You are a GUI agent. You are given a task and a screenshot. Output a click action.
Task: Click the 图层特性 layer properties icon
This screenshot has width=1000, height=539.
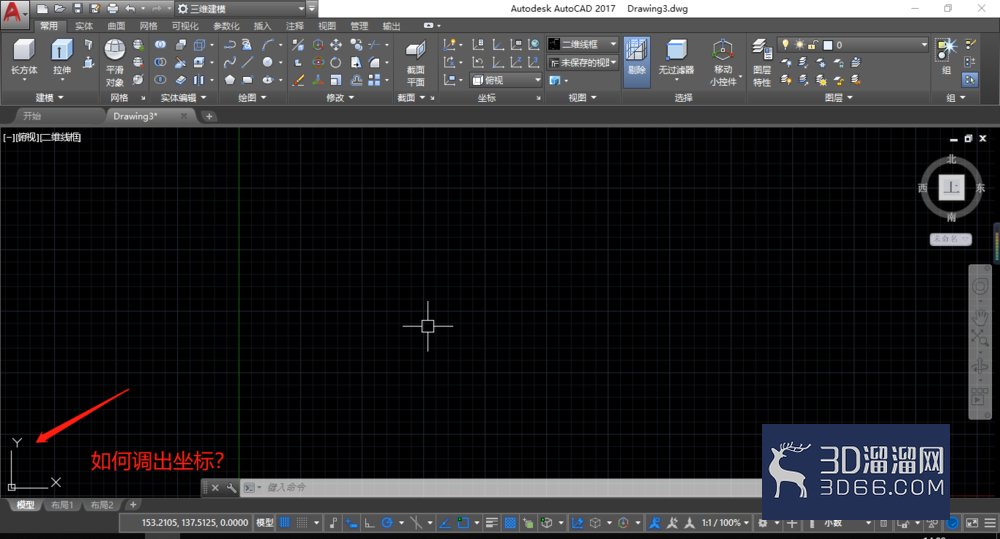[x=761, y=63]
